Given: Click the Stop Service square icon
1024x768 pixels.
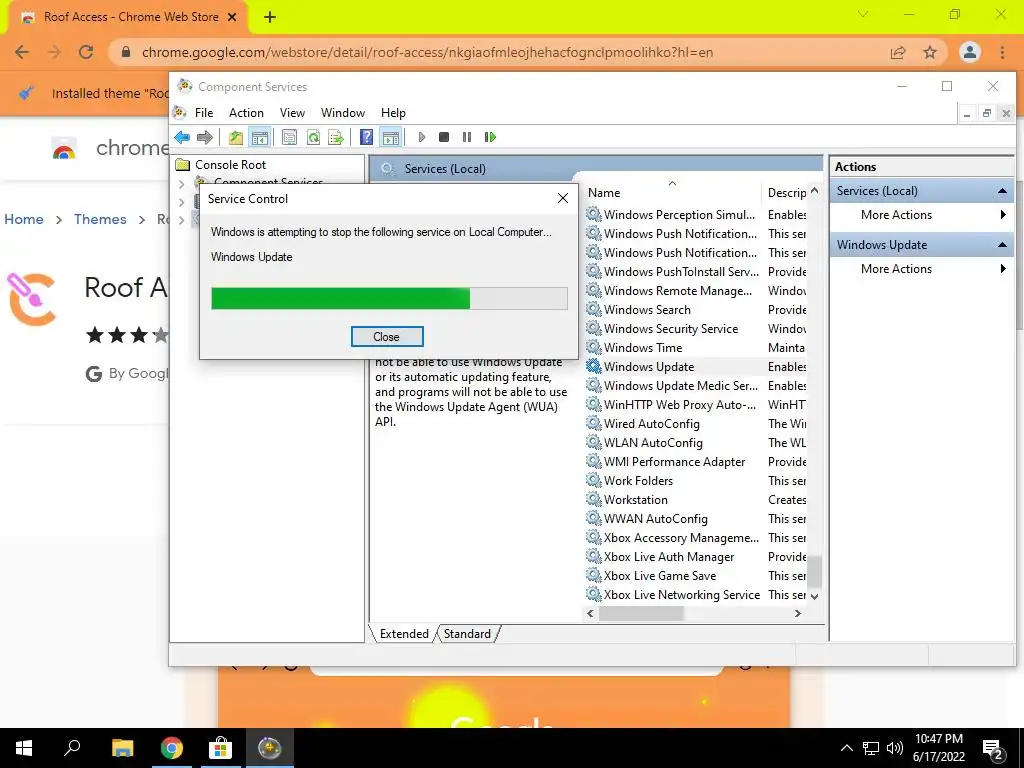Looking at the screenshot, I should pos(444,137).
